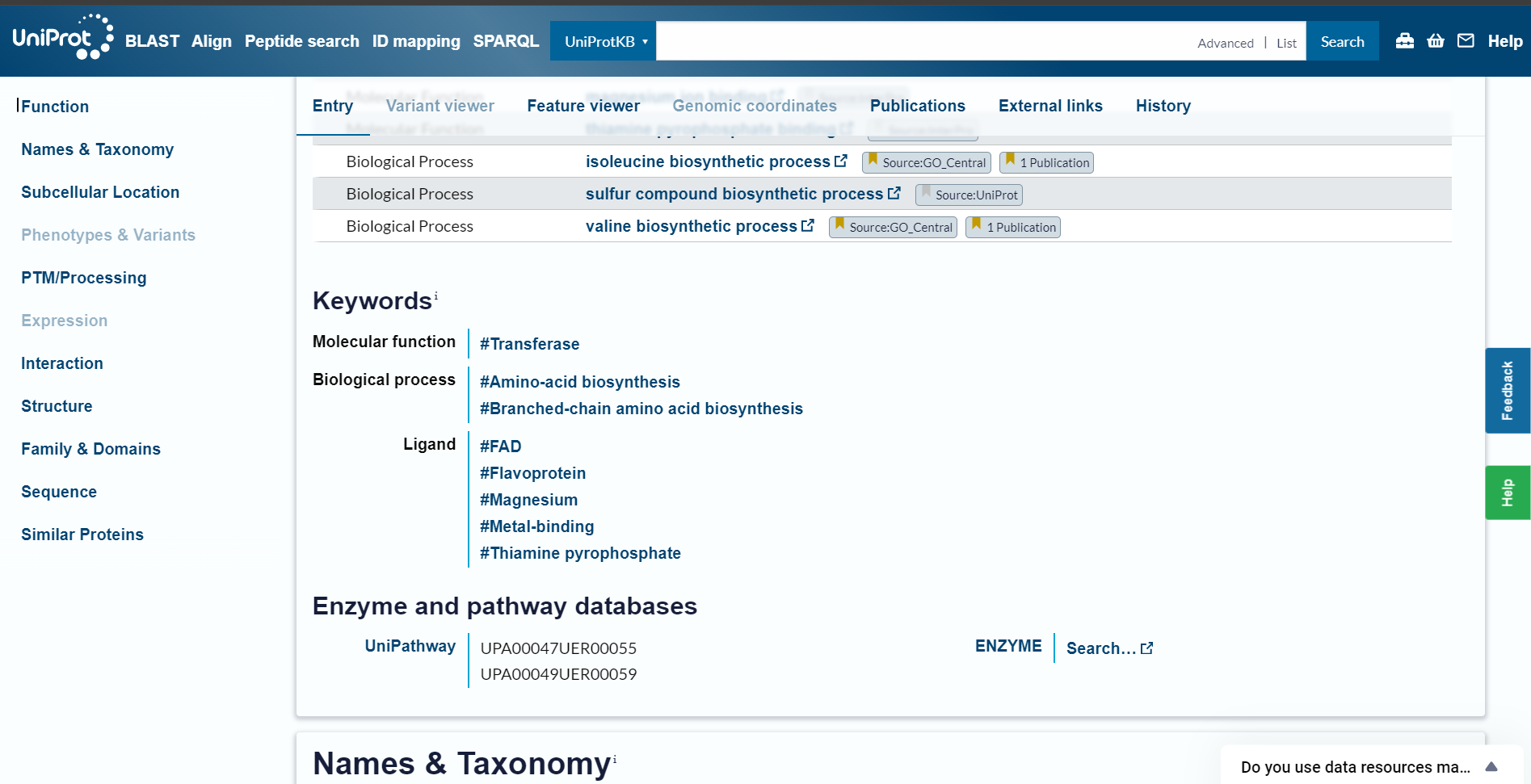The image size is (1531, 784).
Task: Open Align from the header
Action: pos(212,41)
